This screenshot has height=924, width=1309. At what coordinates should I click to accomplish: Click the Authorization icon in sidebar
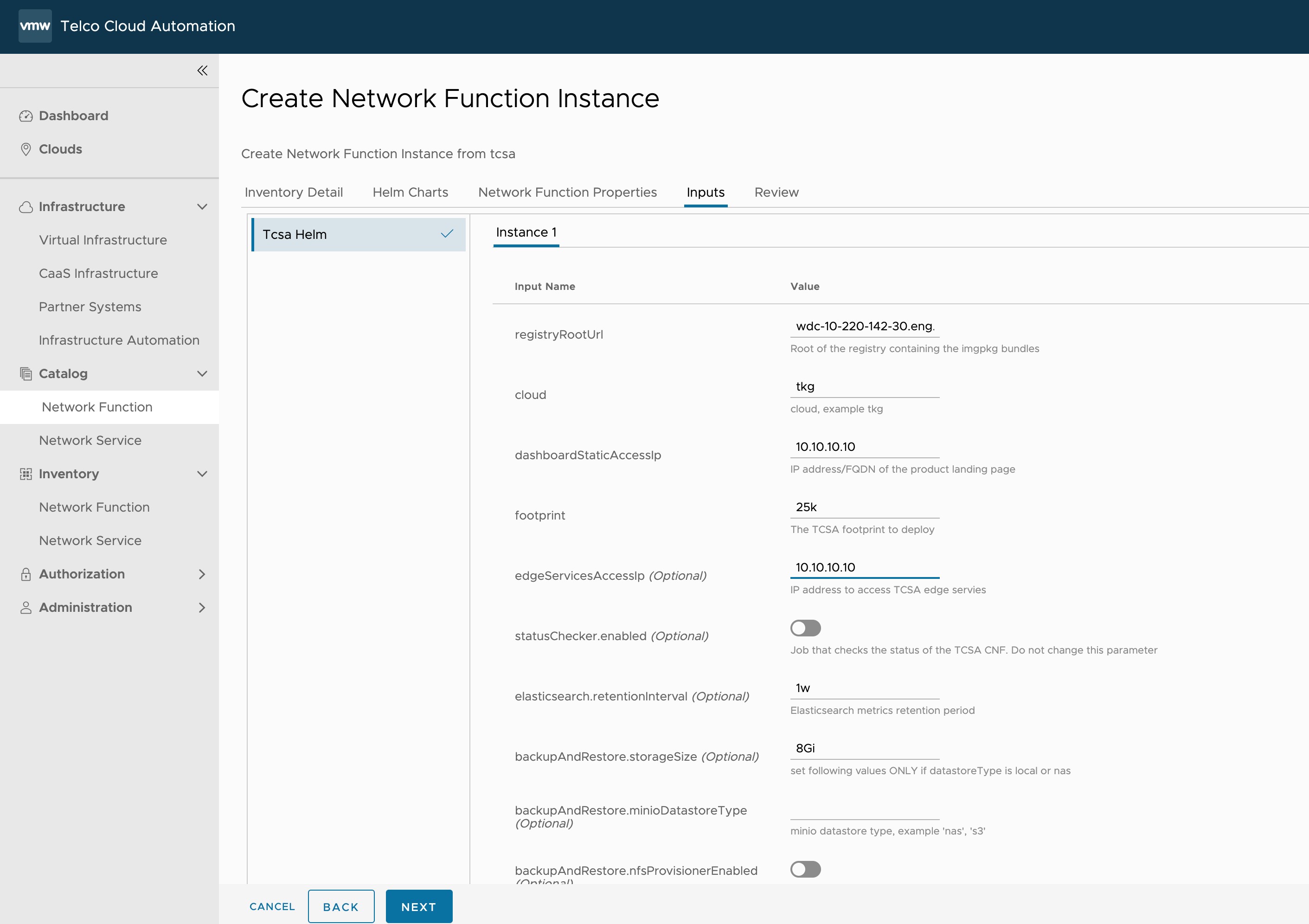click(x=26, y=573)
